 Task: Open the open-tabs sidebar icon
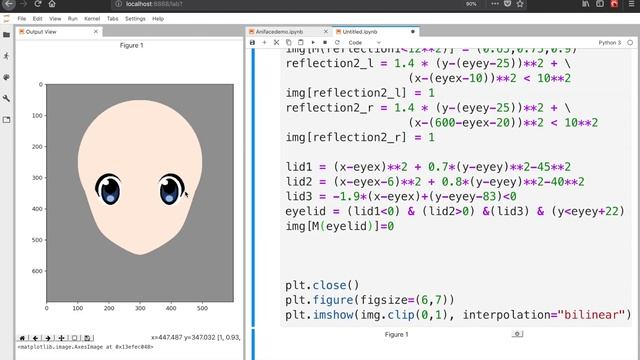tap(7, 120)
